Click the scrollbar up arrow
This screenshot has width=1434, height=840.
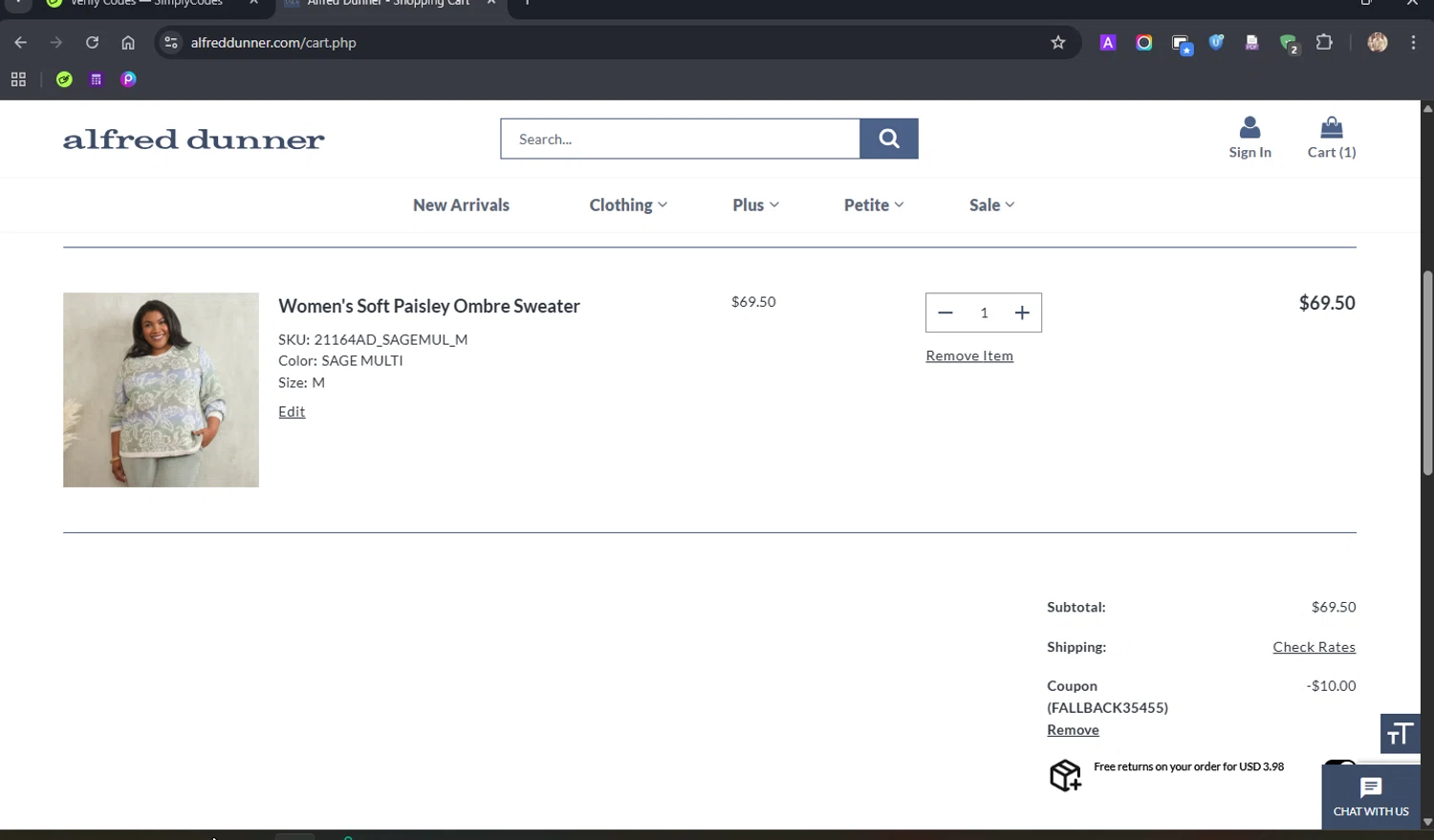[x=1427, y=108]
